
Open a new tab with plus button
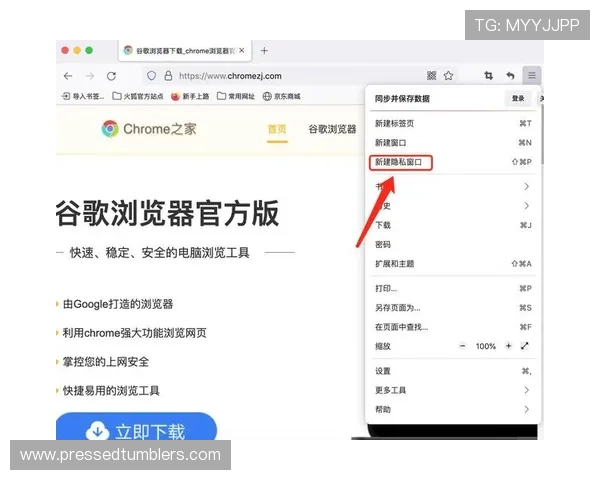point(264,50)
